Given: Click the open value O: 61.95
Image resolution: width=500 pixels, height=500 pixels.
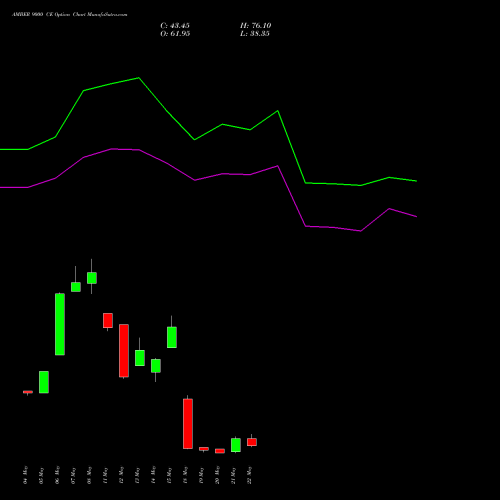Looking at the screenshot, I should point(175,34).
